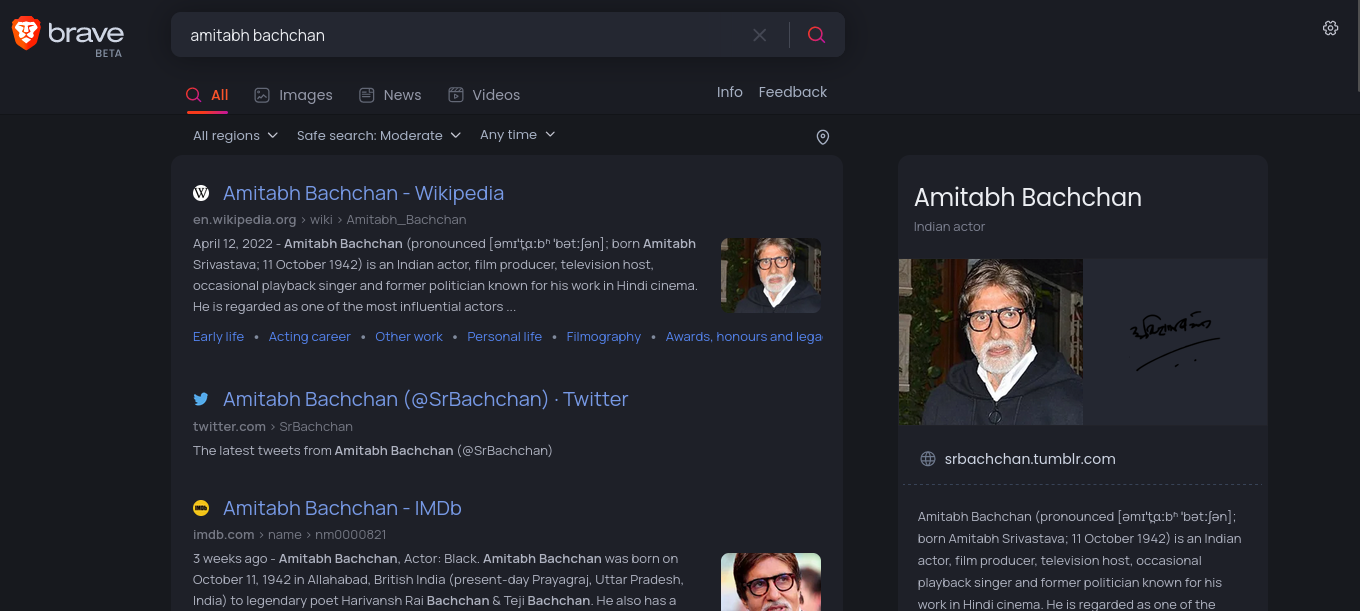
Task: Click the imdb.com › name breadcrumb
Action: click(x=289, y=535)
